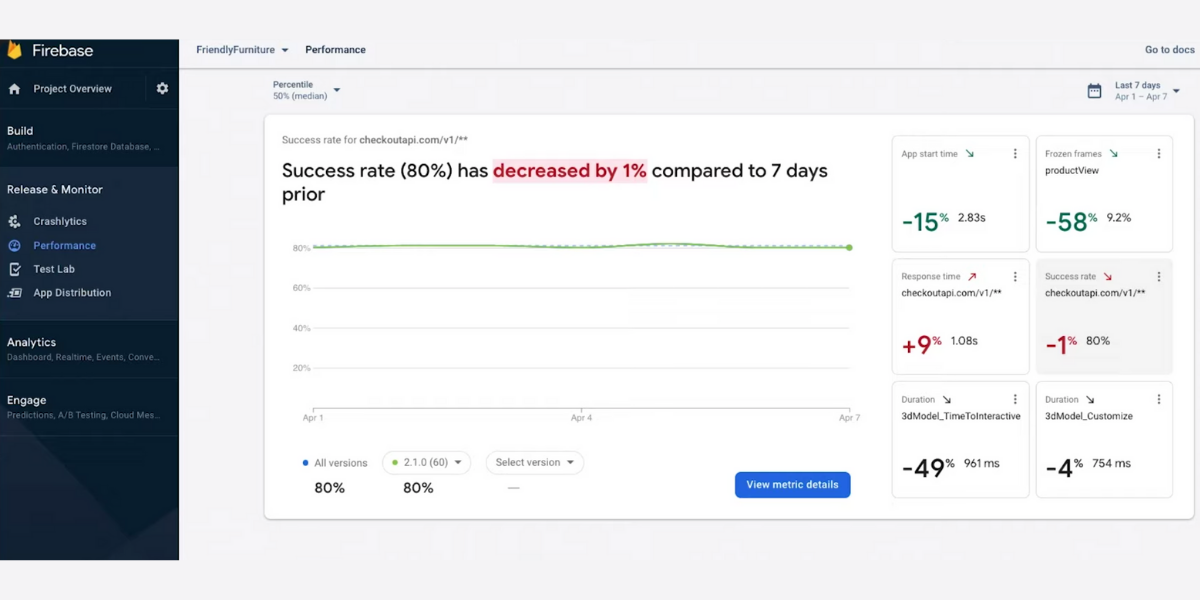Open App Distribution in the sidebar

(71, 292)
